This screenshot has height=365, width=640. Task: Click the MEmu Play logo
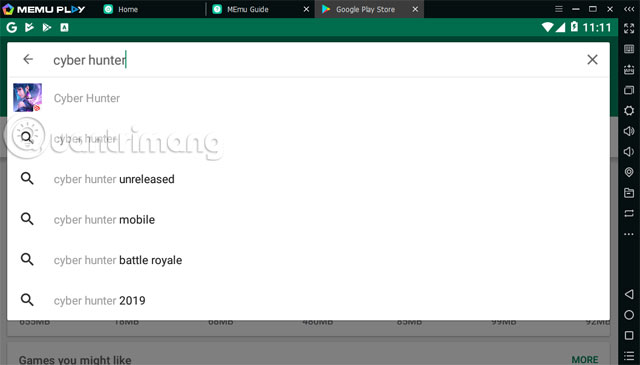click(x=44, y=9)
